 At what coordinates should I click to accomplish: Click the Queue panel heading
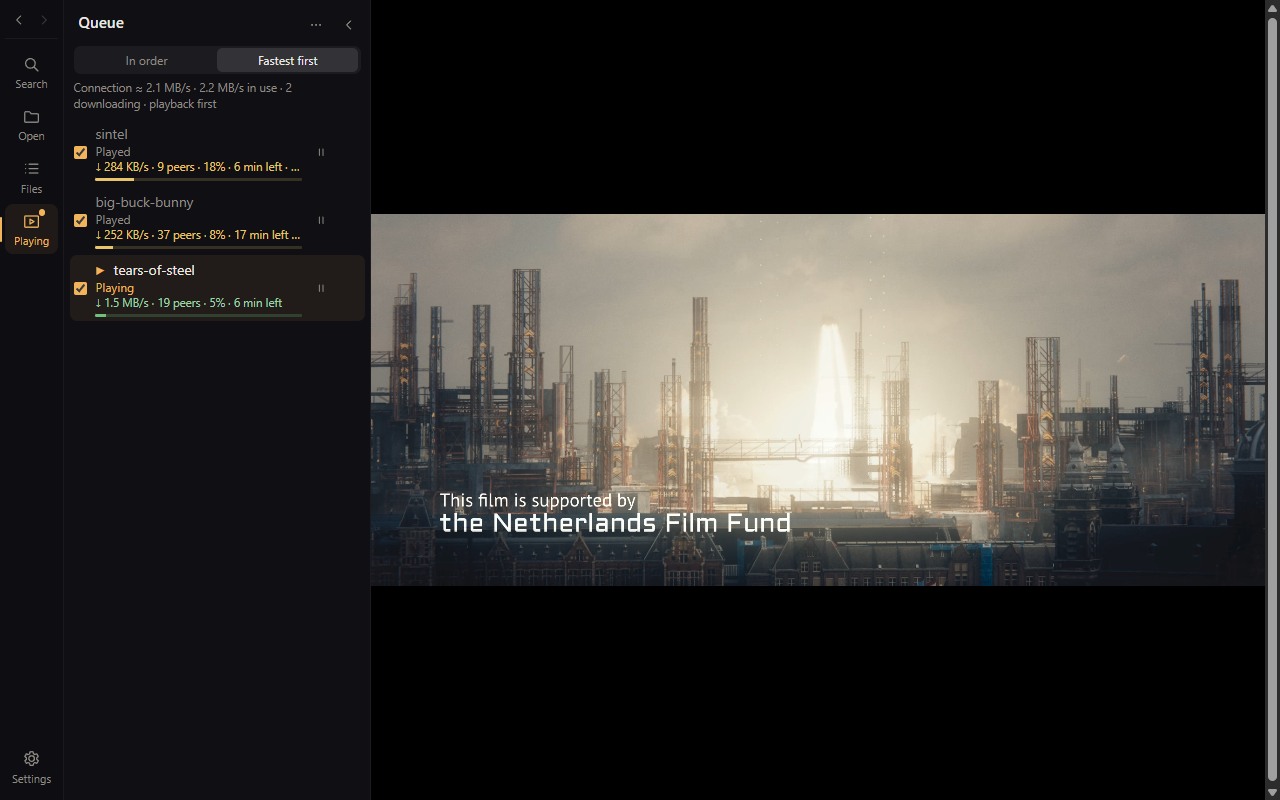click(x=101, y=23)
